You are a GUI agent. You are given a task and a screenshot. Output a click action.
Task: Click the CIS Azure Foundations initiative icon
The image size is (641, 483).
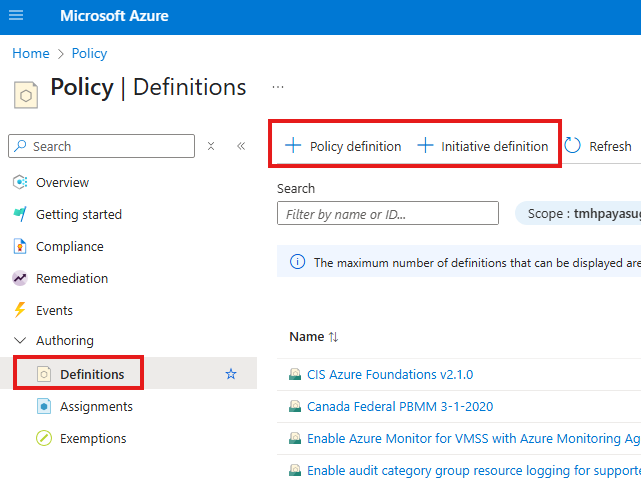(295, 374)
